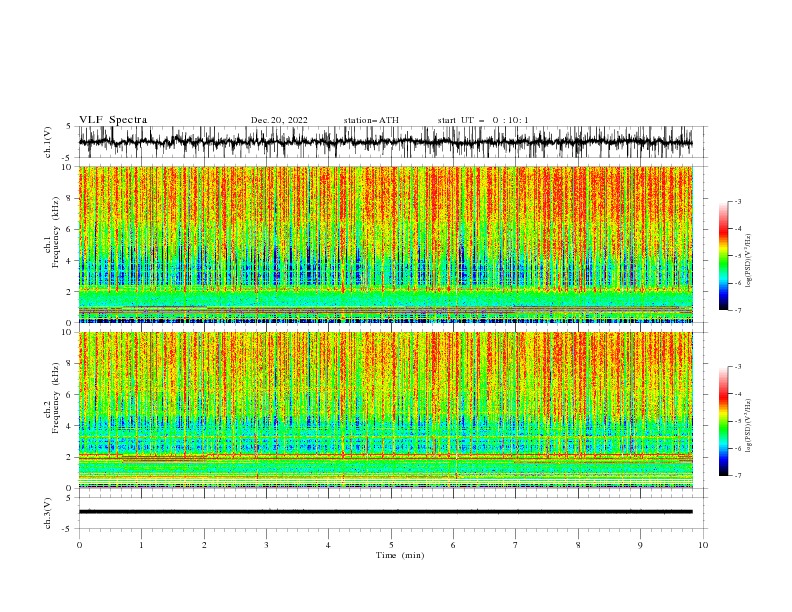Click the "VLF Spectra" title text

[x=113, y=120]
